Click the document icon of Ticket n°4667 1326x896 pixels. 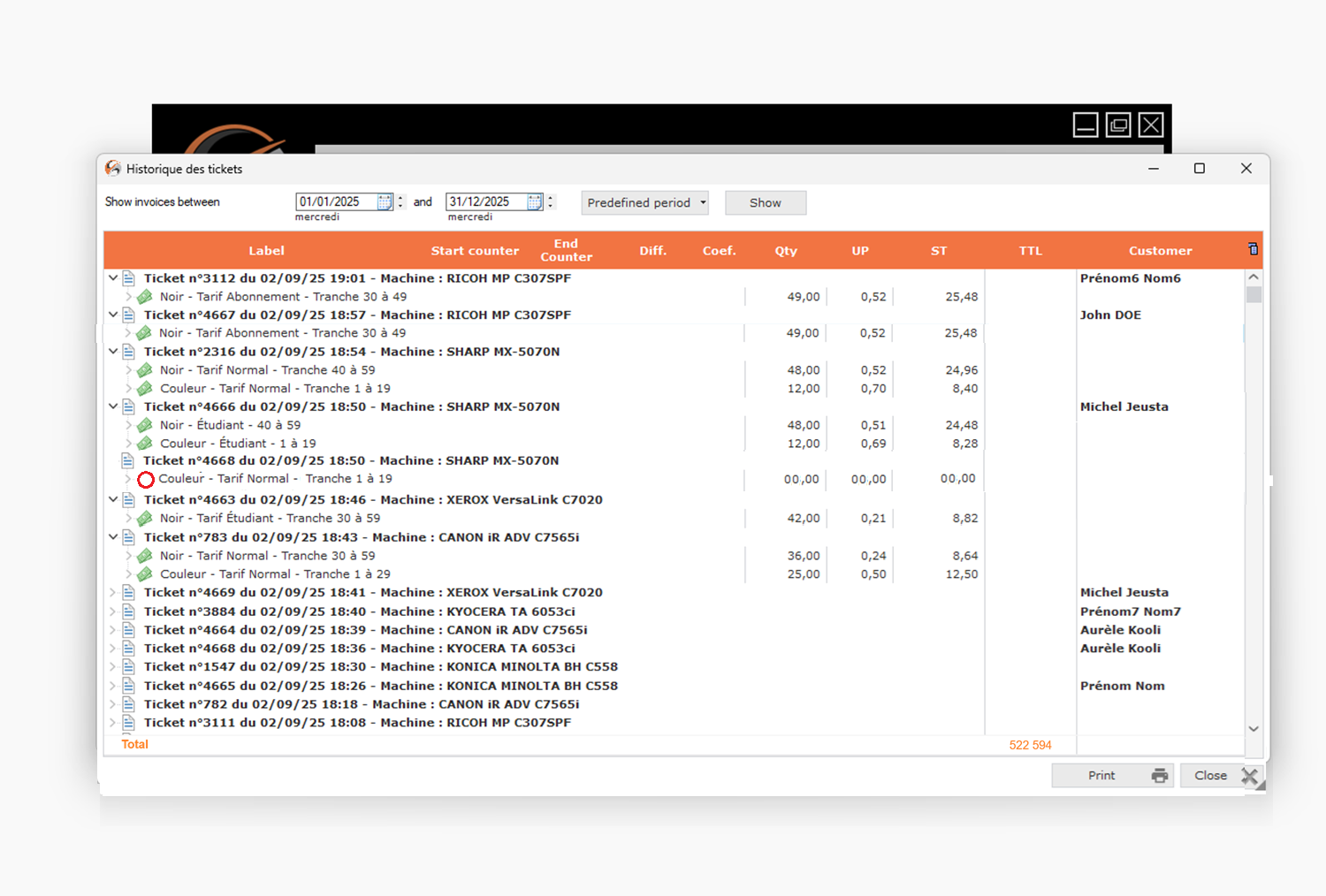pyautogui.click(x=128, y=315)
